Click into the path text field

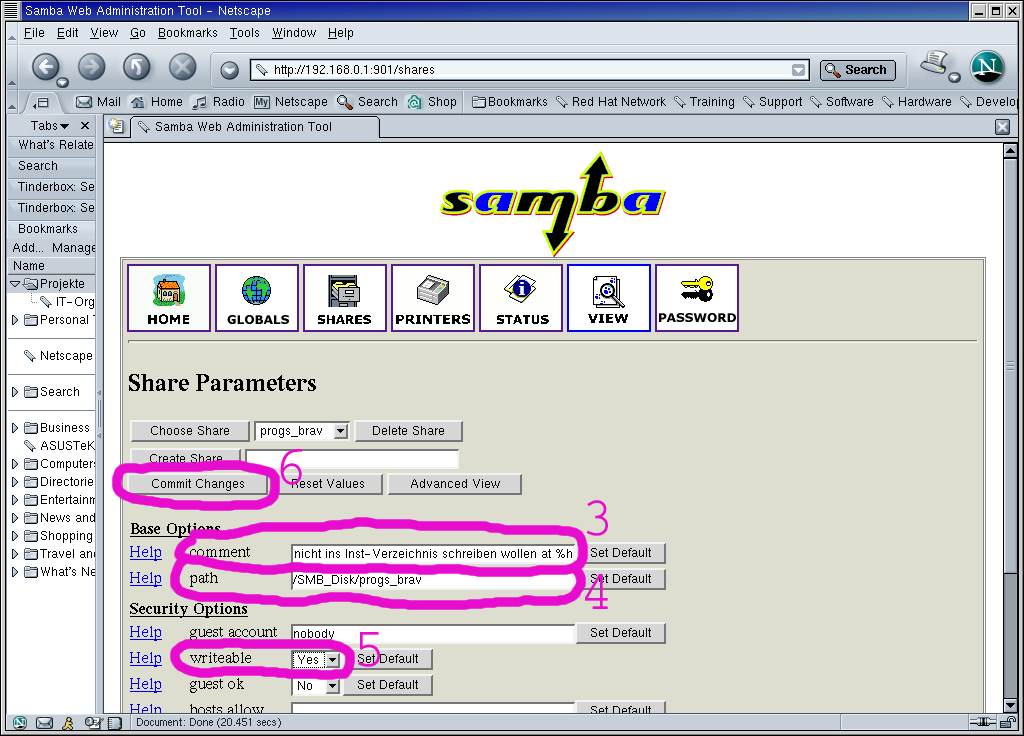(432, 579)
